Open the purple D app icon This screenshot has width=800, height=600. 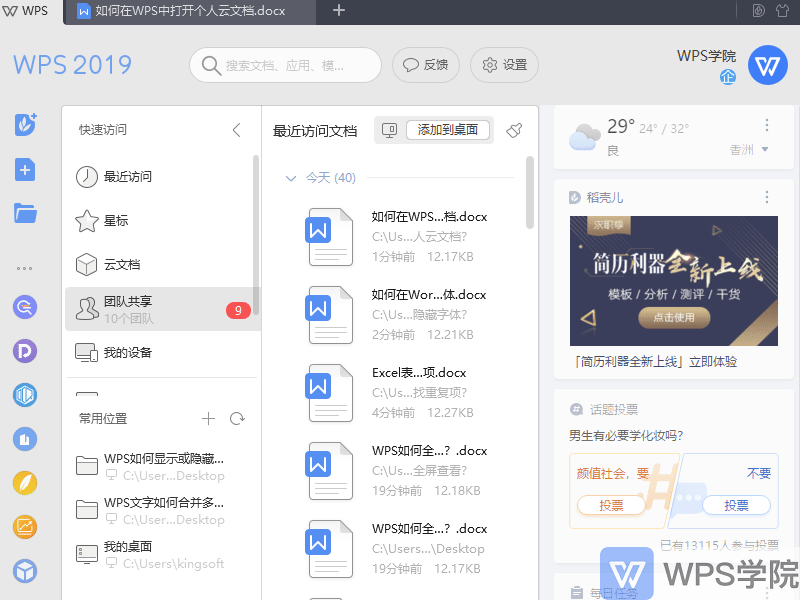pyautogui.click(x=25, y=351)
